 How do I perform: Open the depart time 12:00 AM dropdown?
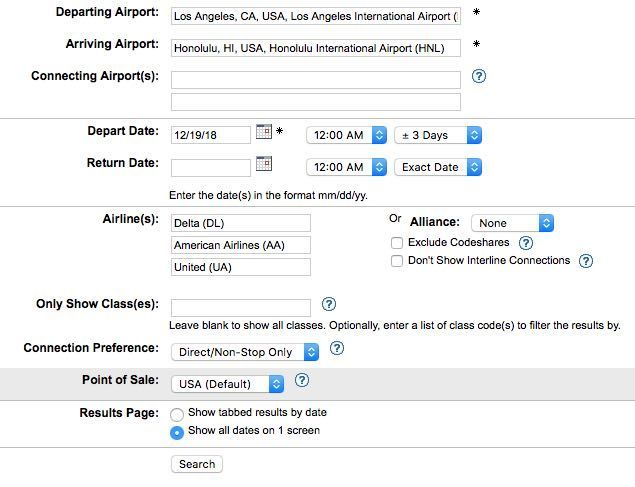pyautogui.click(x=347, y=135)
